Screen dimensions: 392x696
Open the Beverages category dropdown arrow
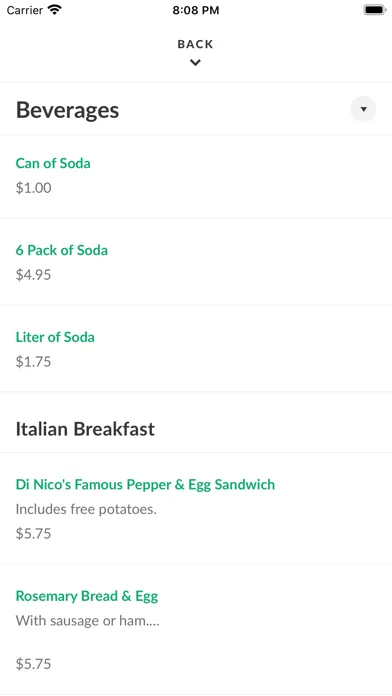pos(363,109)
